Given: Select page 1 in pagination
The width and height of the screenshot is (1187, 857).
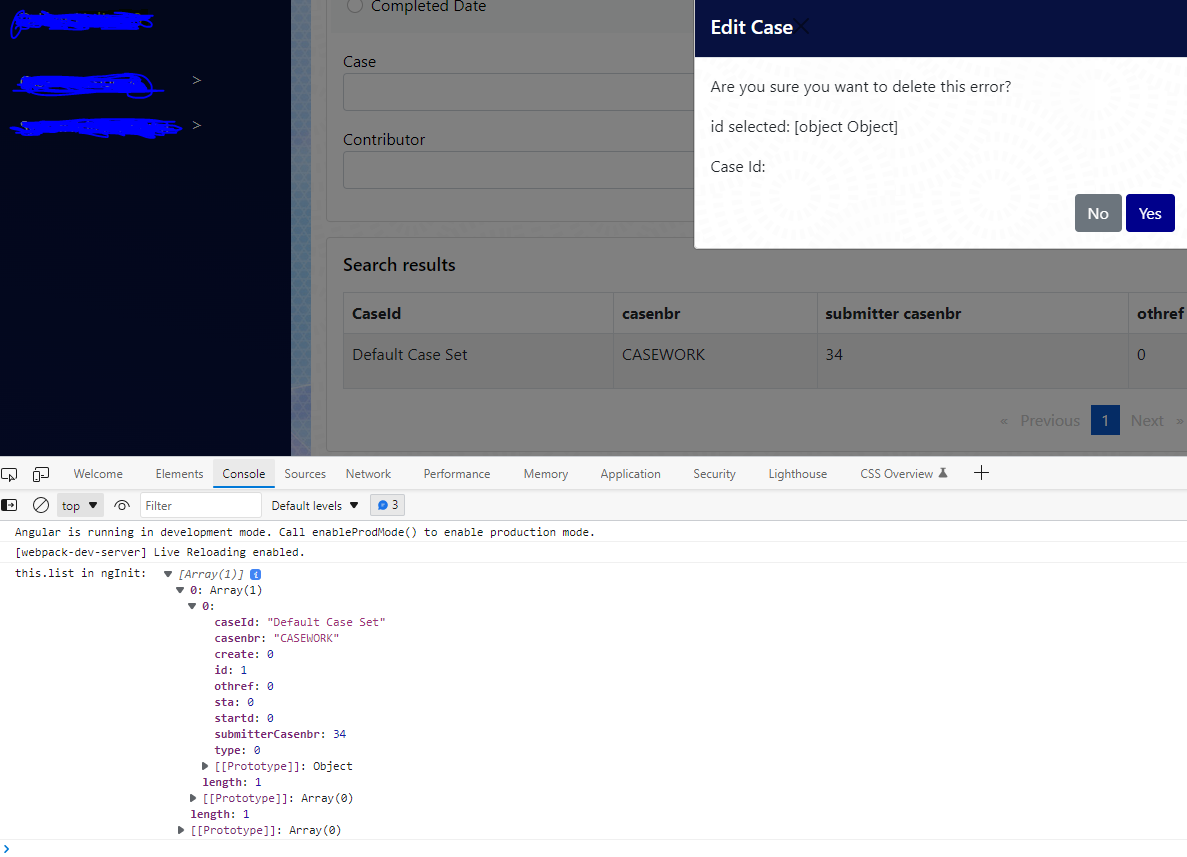Looking at the screenshot, I should coord(1105,421).
